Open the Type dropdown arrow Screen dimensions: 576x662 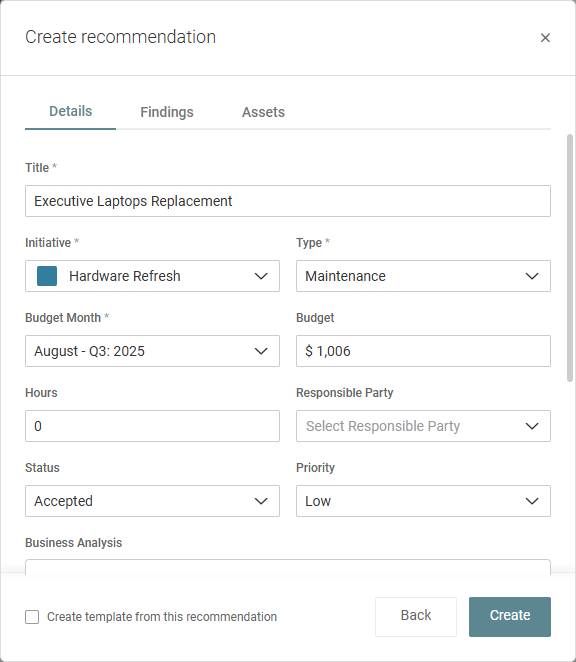(x=532, y=276)
